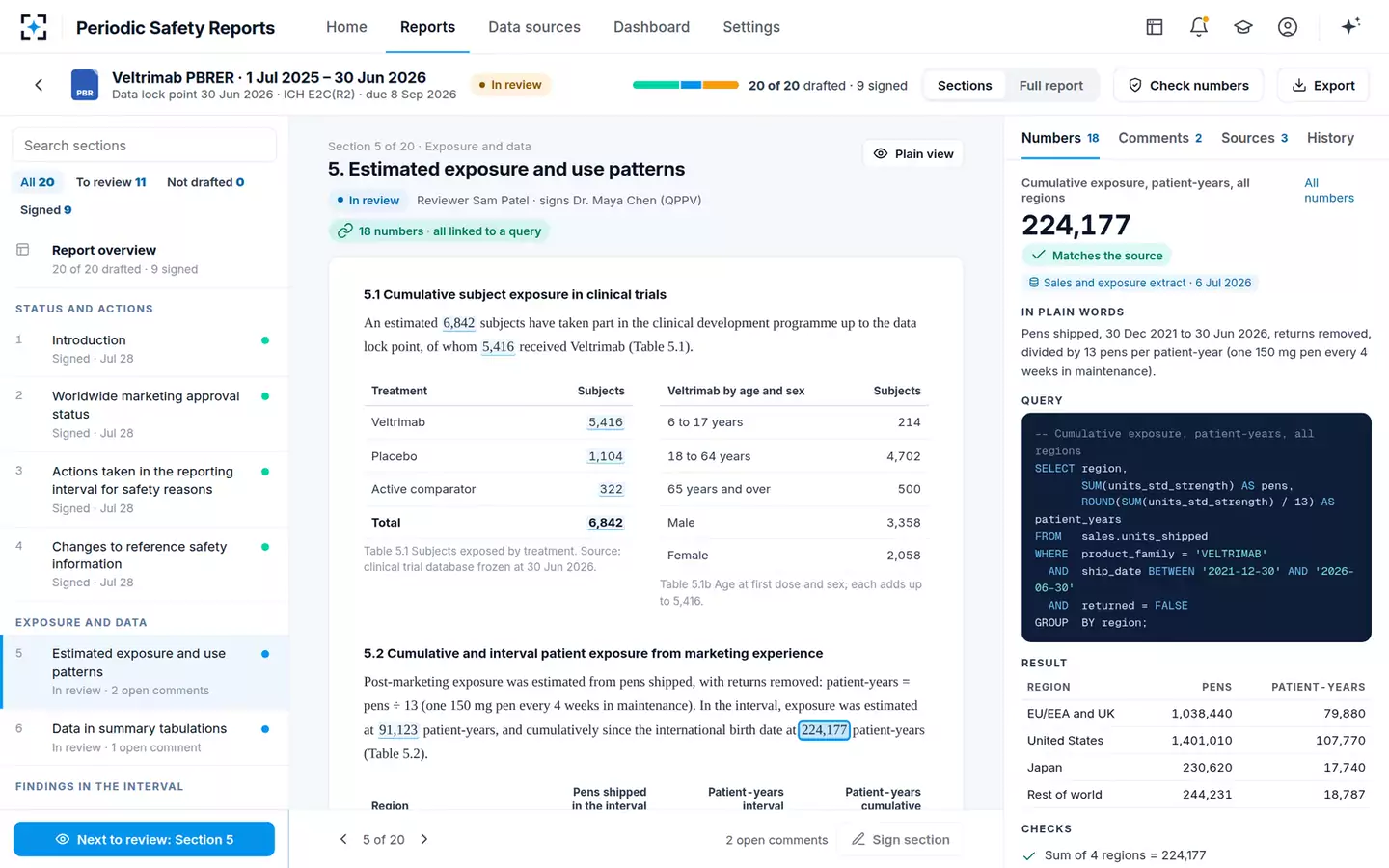The image size is (1389, 868).
Task: Click the database icon in source extract chip
Action: 1034,283
